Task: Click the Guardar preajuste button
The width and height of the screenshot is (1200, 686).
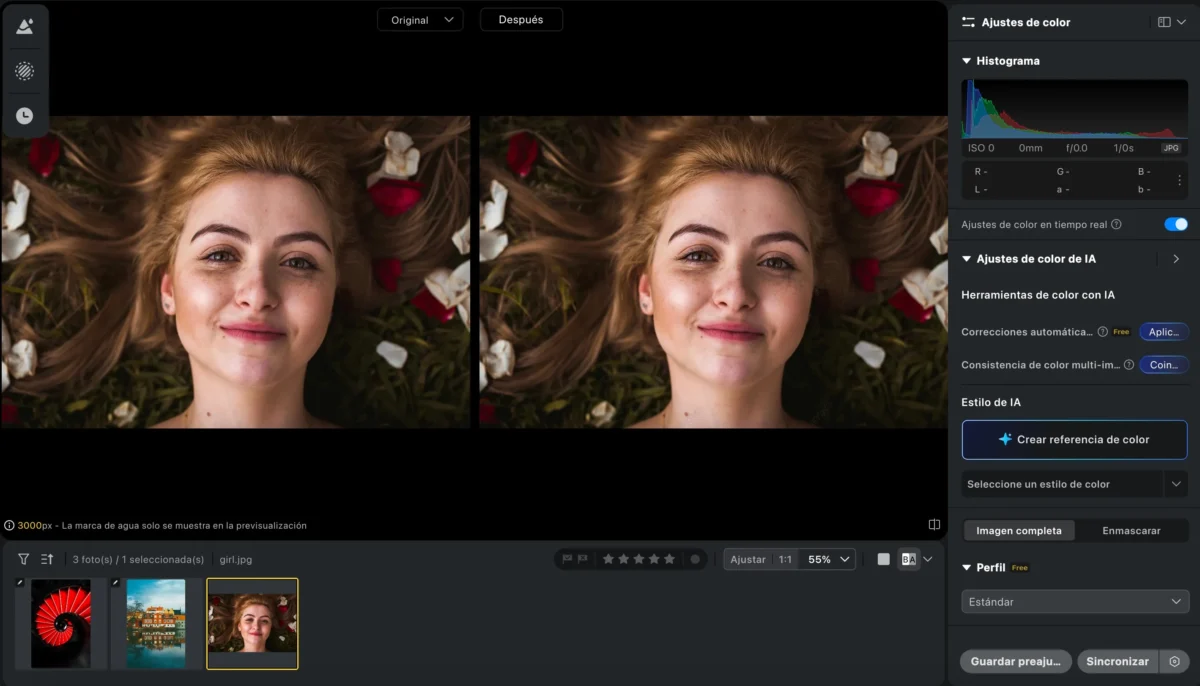Action: point(1016,661)
